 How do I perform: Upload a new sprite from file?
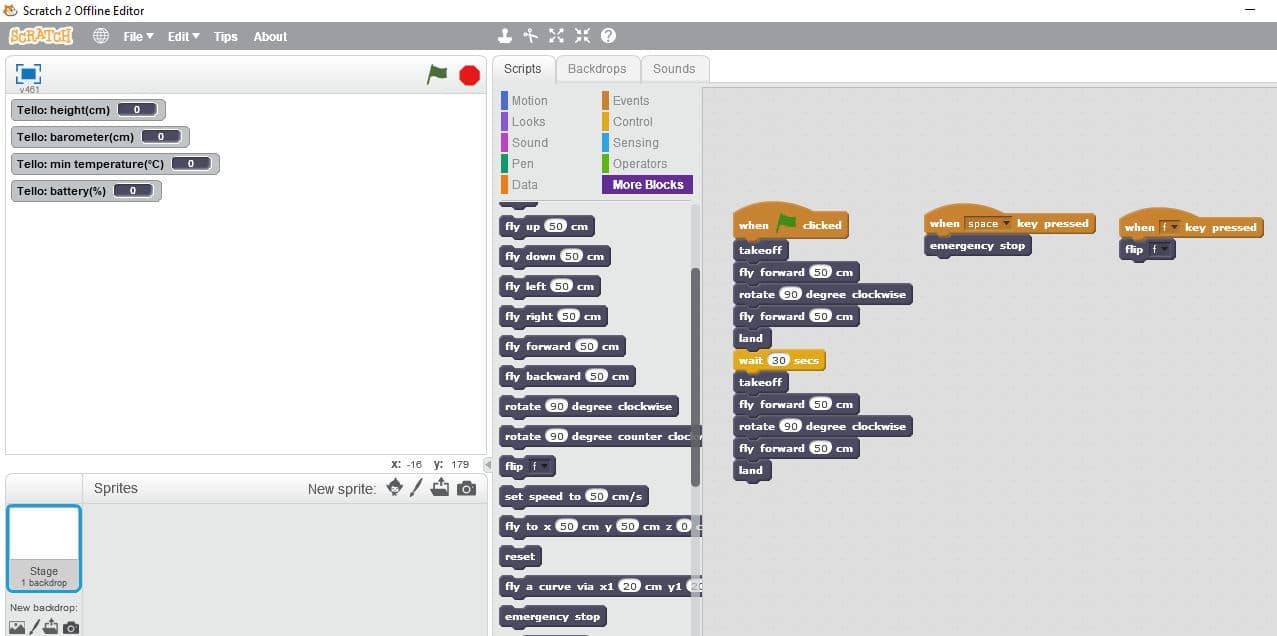coord(441,488)
